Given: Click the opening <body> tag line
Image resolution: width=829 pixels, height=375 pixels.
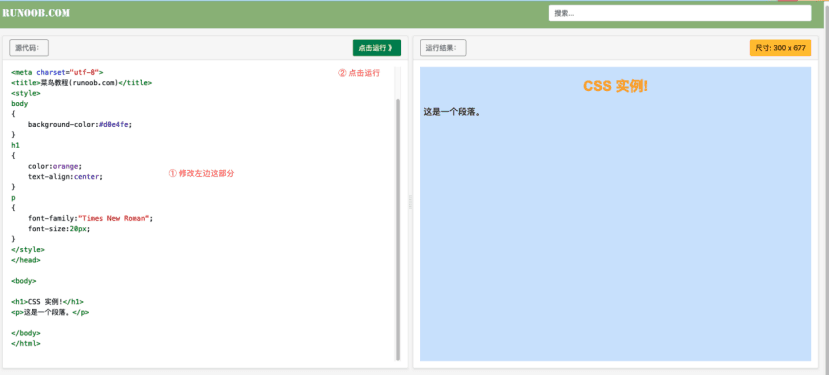Looking at the screenshot, I should click(x=24, y=281).
